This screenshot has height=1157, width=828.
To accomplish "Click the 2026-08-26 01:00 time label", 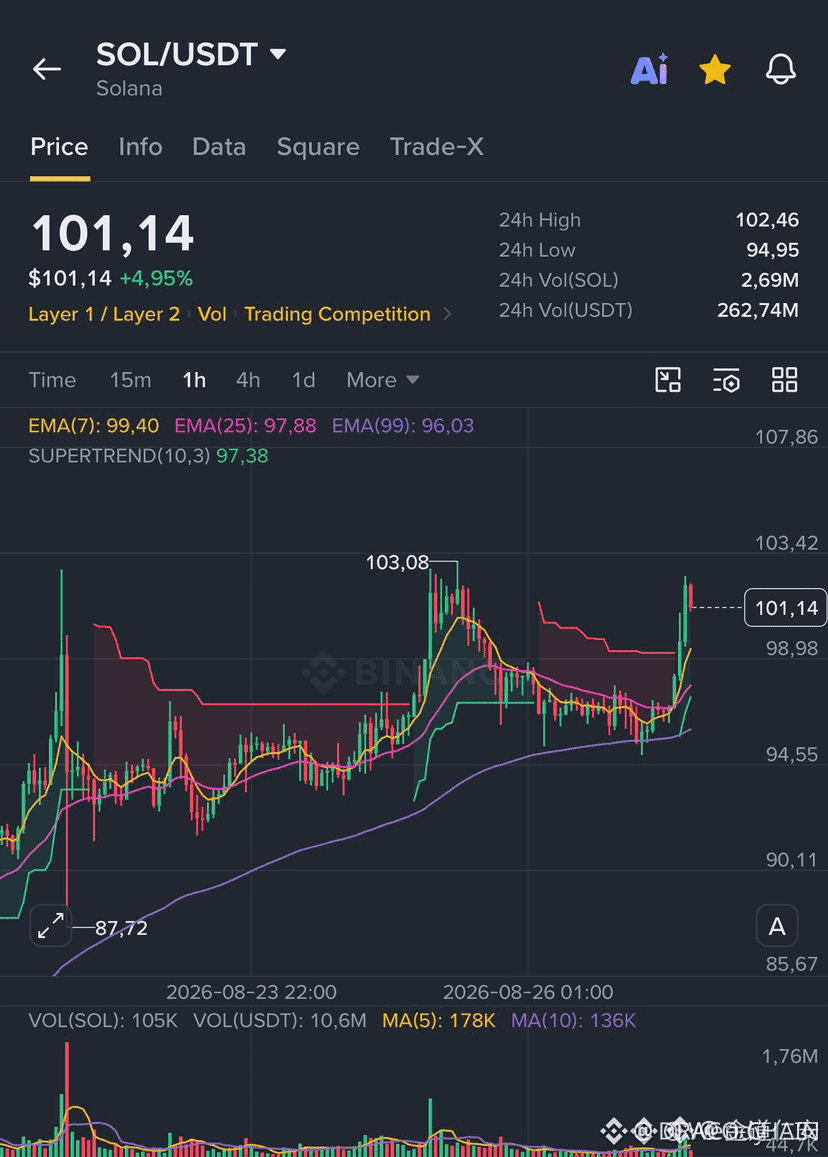I will 528,992.
